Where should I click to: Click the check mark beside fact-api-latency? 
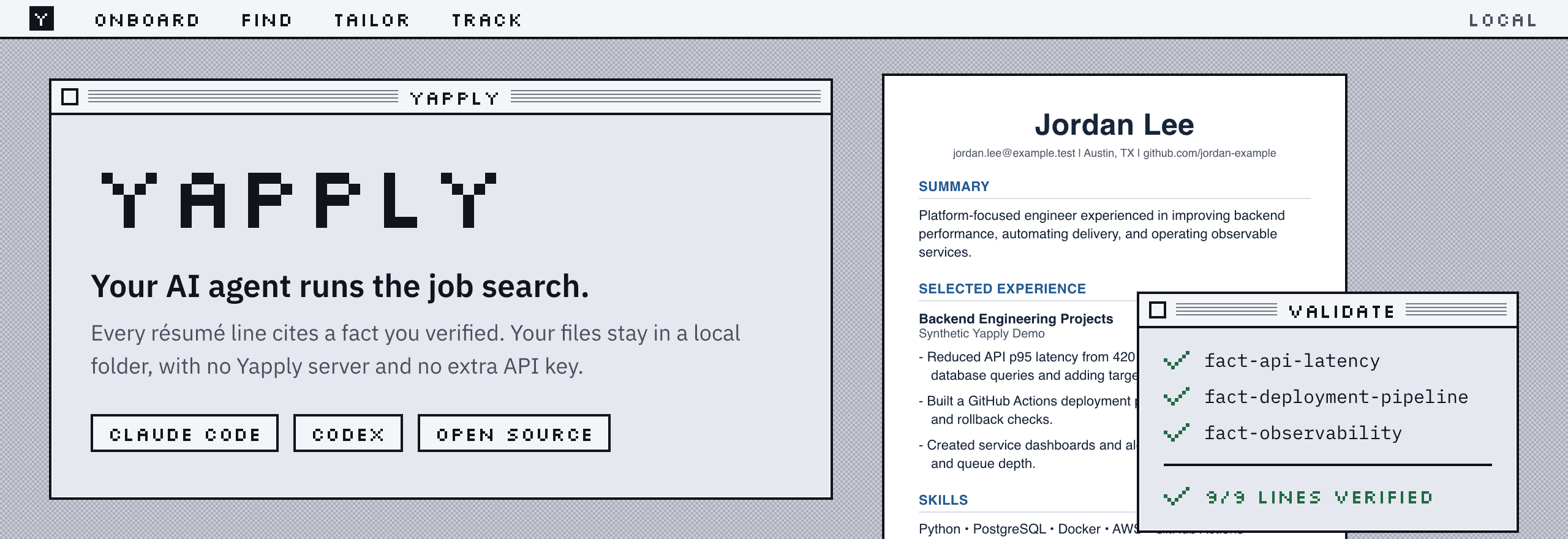tap(1177, 360)
